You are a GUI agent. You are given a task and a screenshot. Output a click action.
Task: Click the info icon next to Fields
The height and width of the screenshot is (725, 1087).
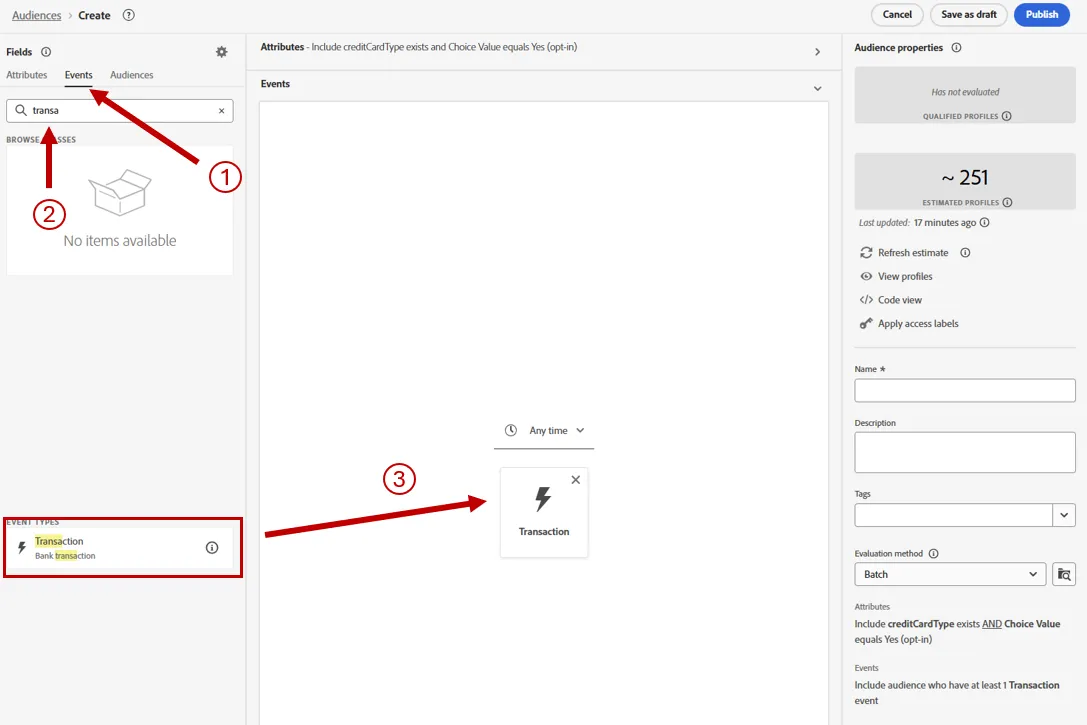(x=46, y=52)
